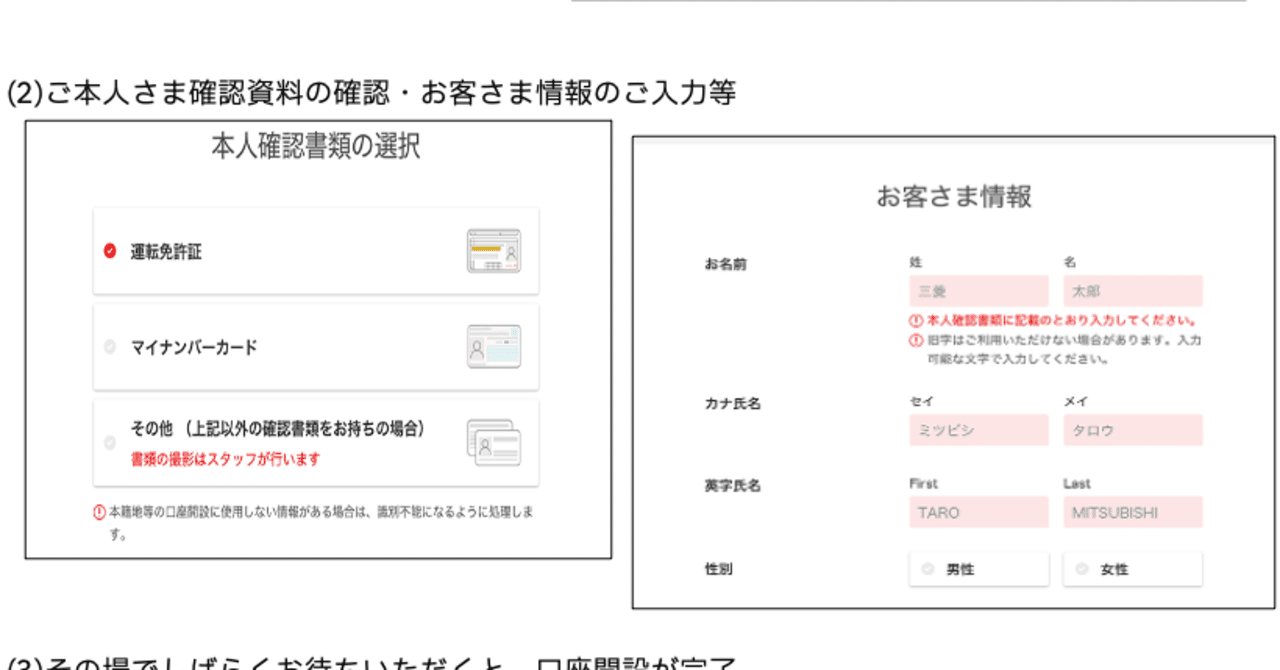Click the driver's license card illustration icon
1280x670 pixels.
(493, 250)
